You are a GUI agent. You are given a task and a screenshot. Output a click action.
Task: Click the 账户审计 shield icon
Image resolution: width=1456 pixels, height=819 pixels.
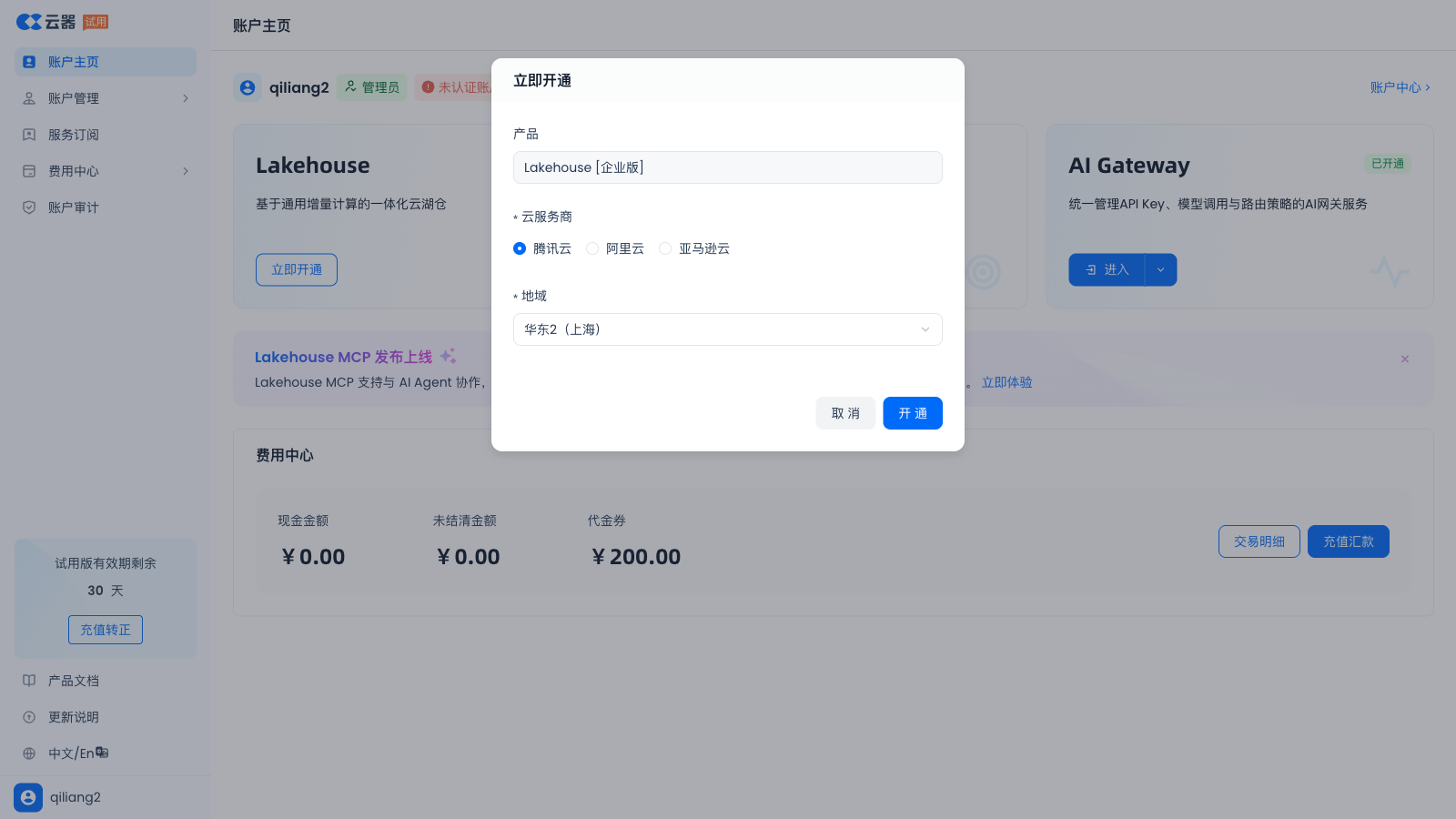pyautogui.click(x=29, y=207)
